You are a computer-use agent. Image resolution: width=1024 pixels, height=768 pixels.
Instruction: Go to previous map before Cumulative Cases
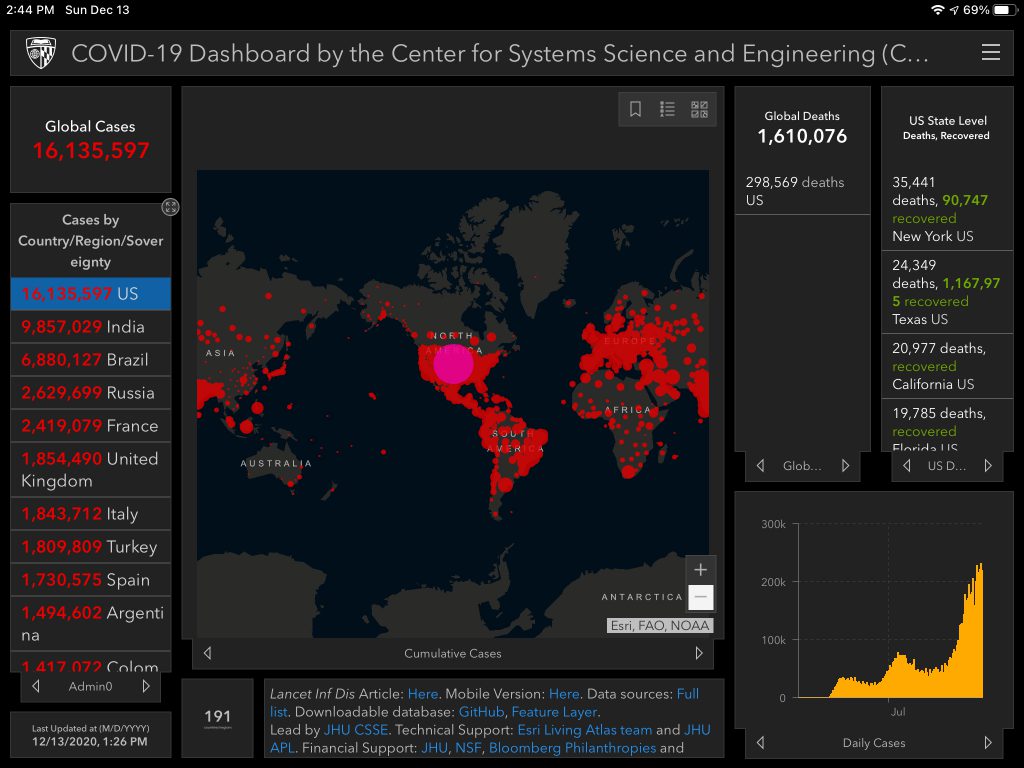207,653
